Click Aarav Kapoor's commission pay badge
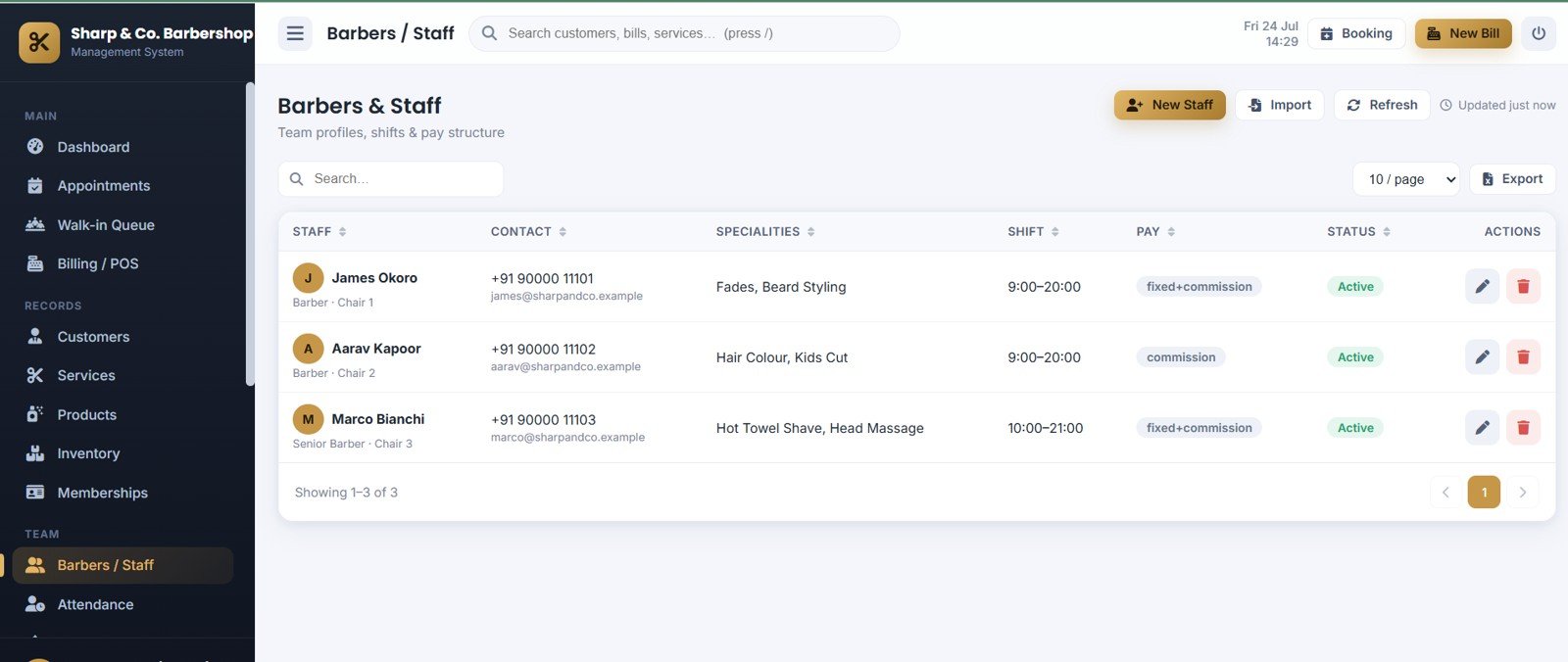 [x=1181, y=357]
